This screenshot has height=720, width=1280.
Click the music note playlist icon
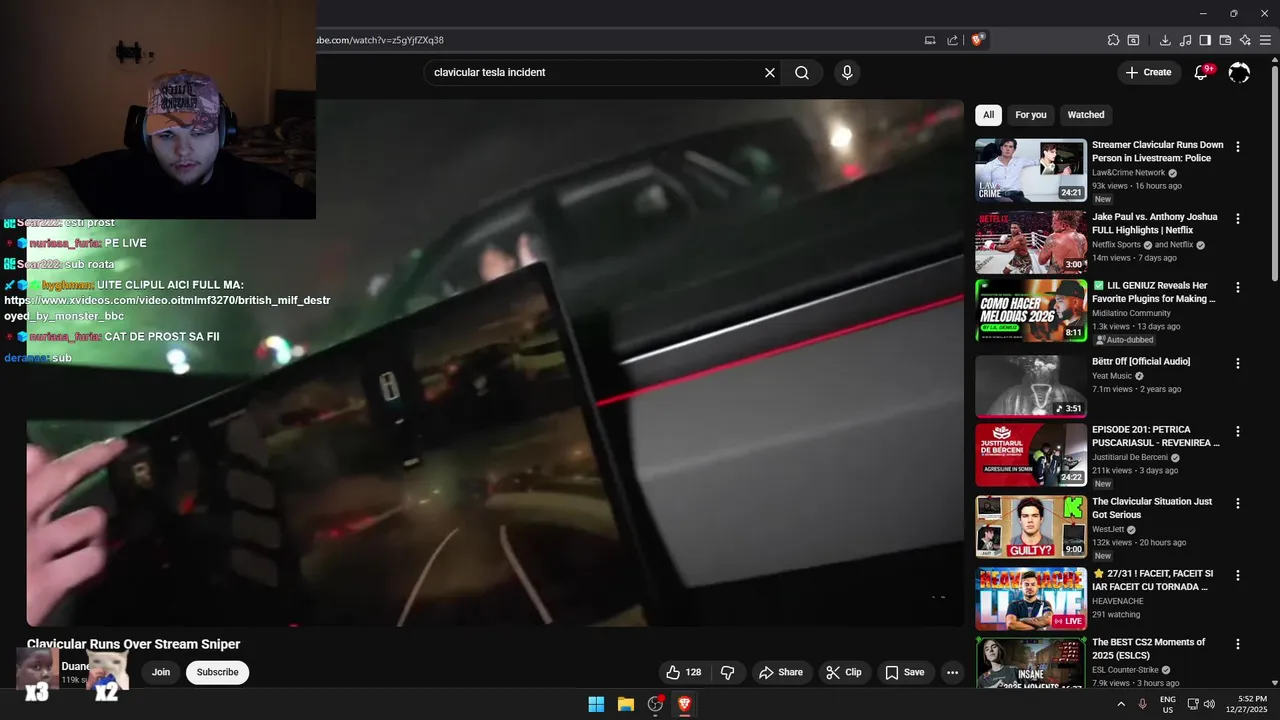(x=1185, y=40)
